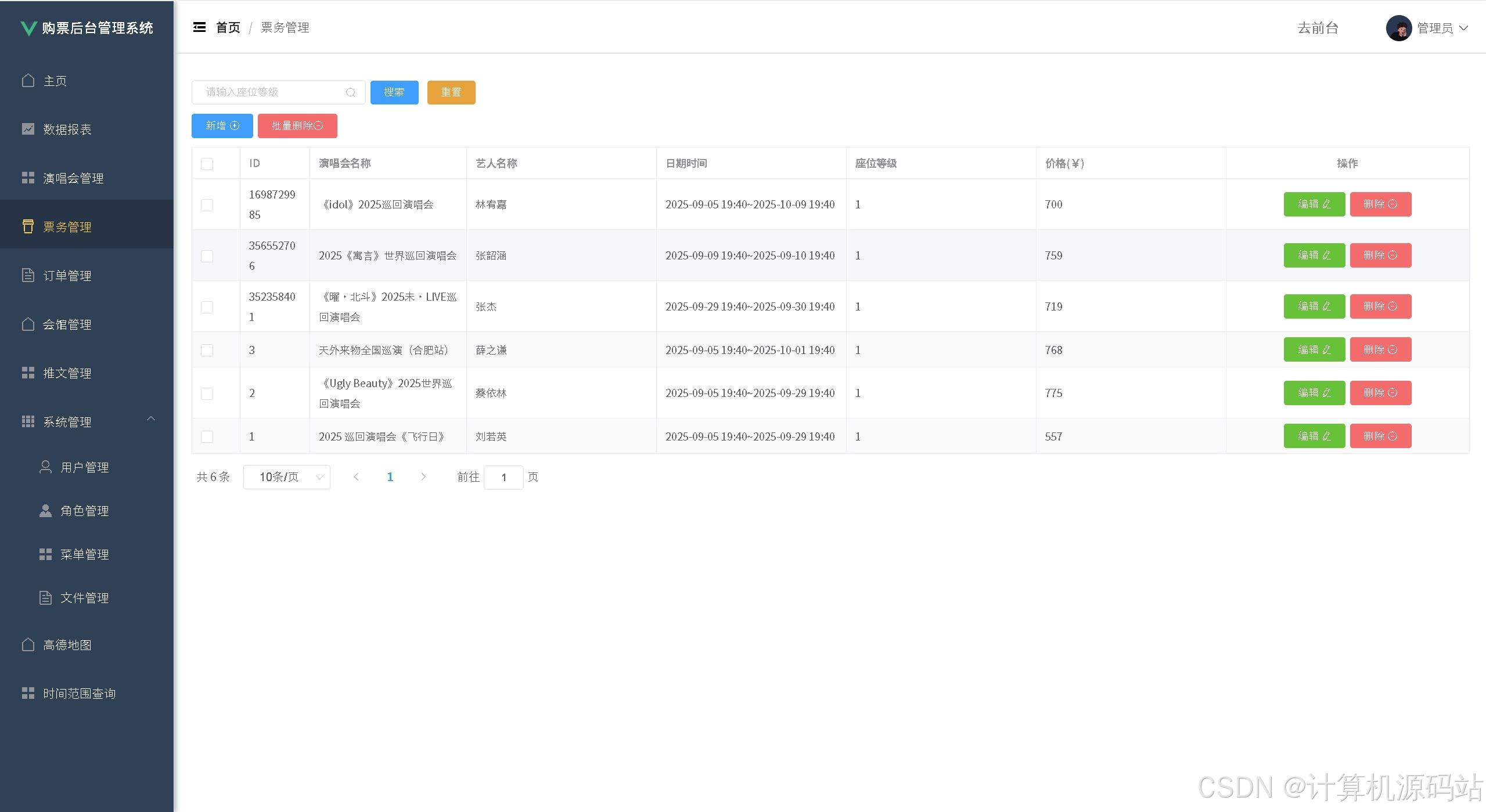Click the 文件管理 document icon

pyautogui.click(x=45, y=597)
